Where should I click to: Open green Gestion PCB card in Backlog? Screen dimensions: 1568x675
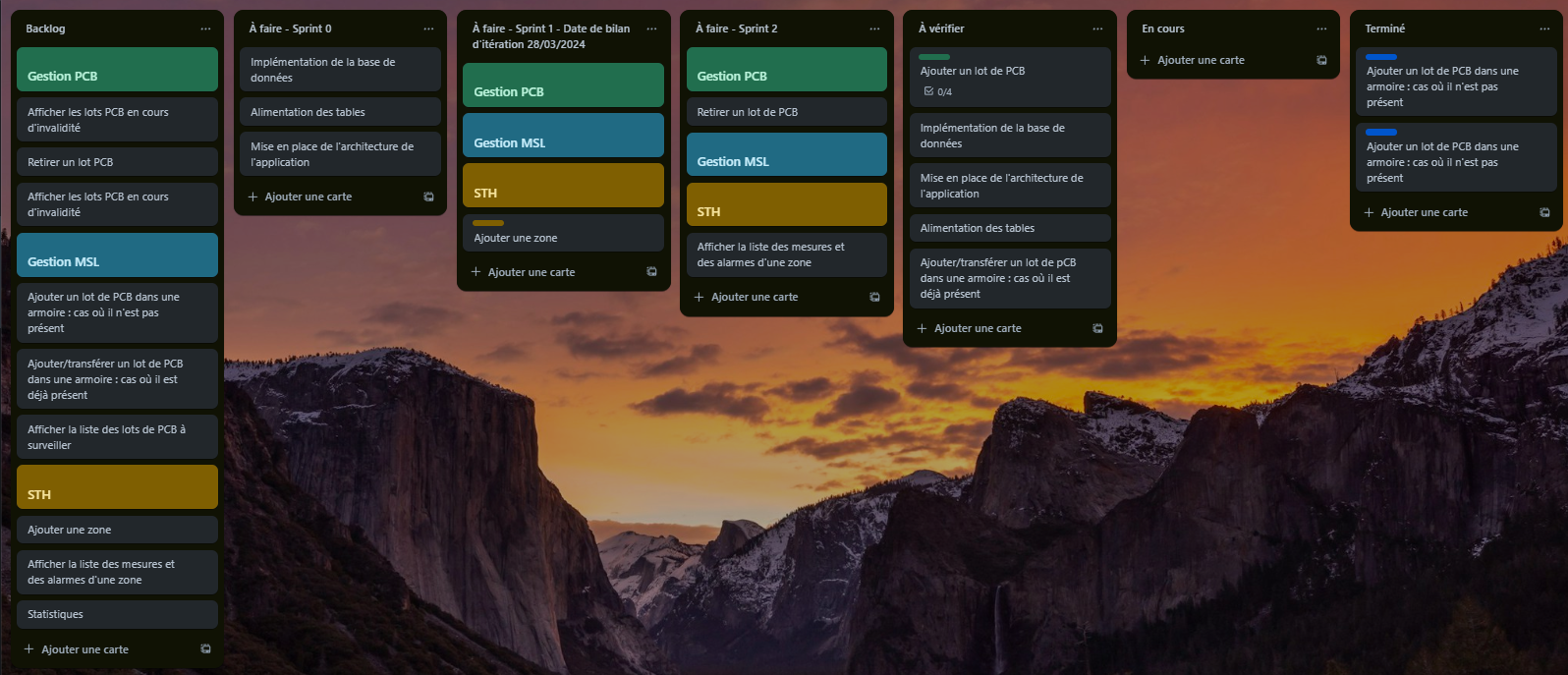(117, 70)
